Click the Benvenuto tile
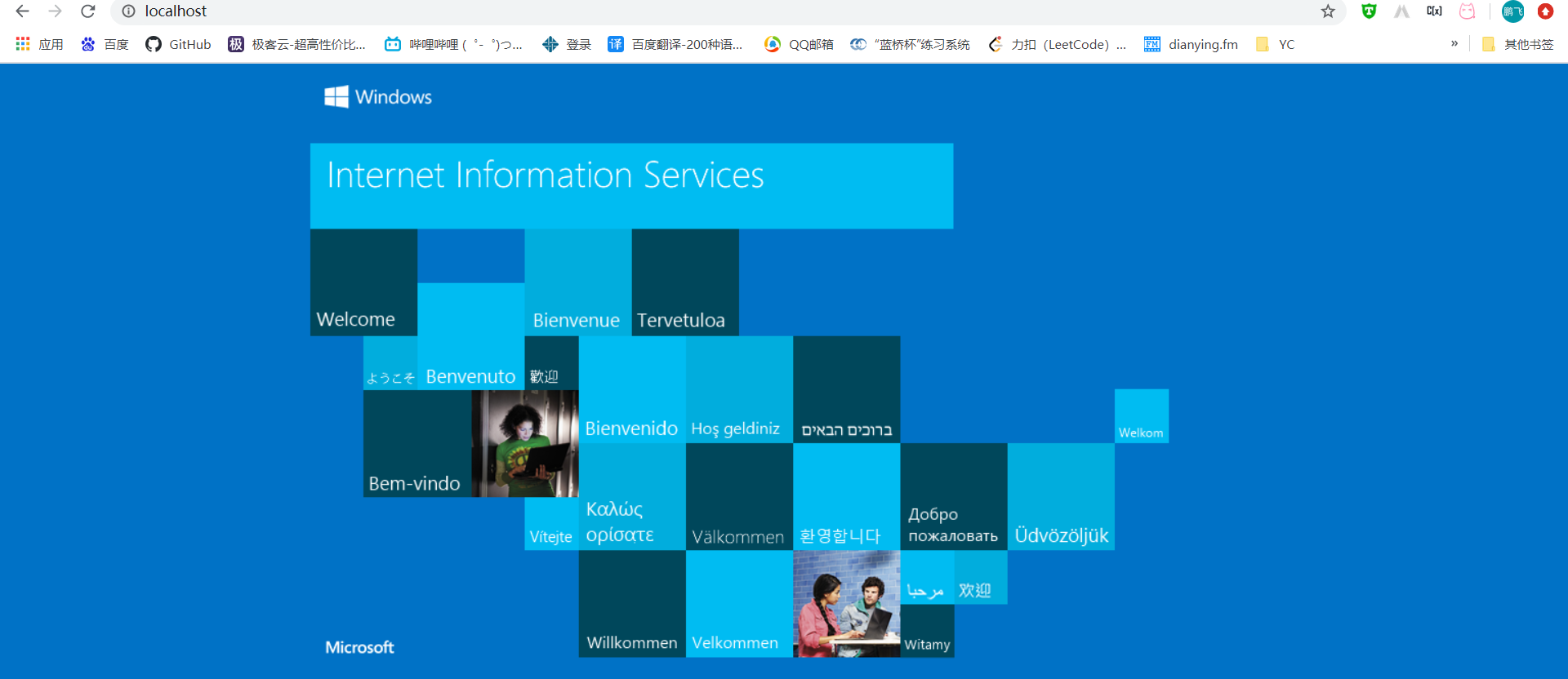This screenshot has height=679, width=1568. click(x=470, y=336)
